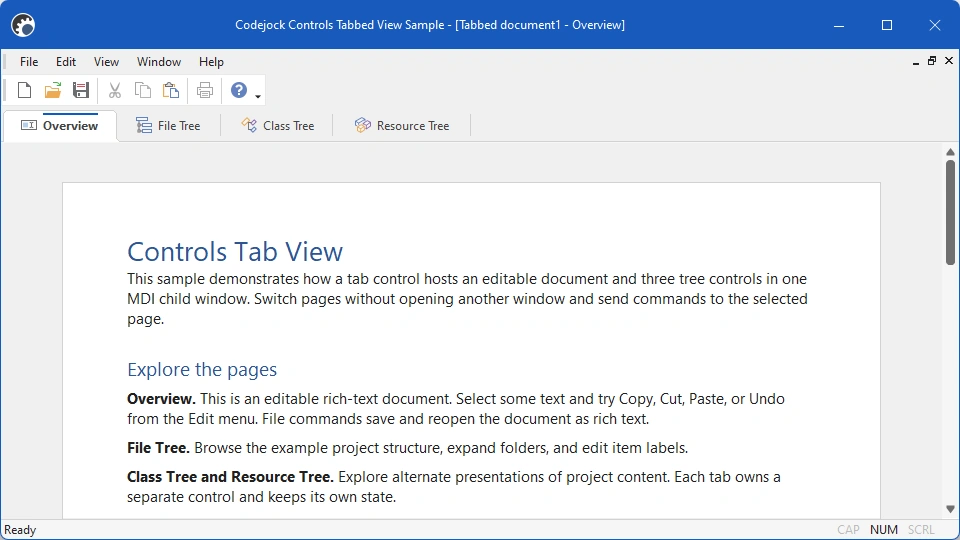Switch to the Class Tree tab
960x540 pixels.
tap(277, 126)
